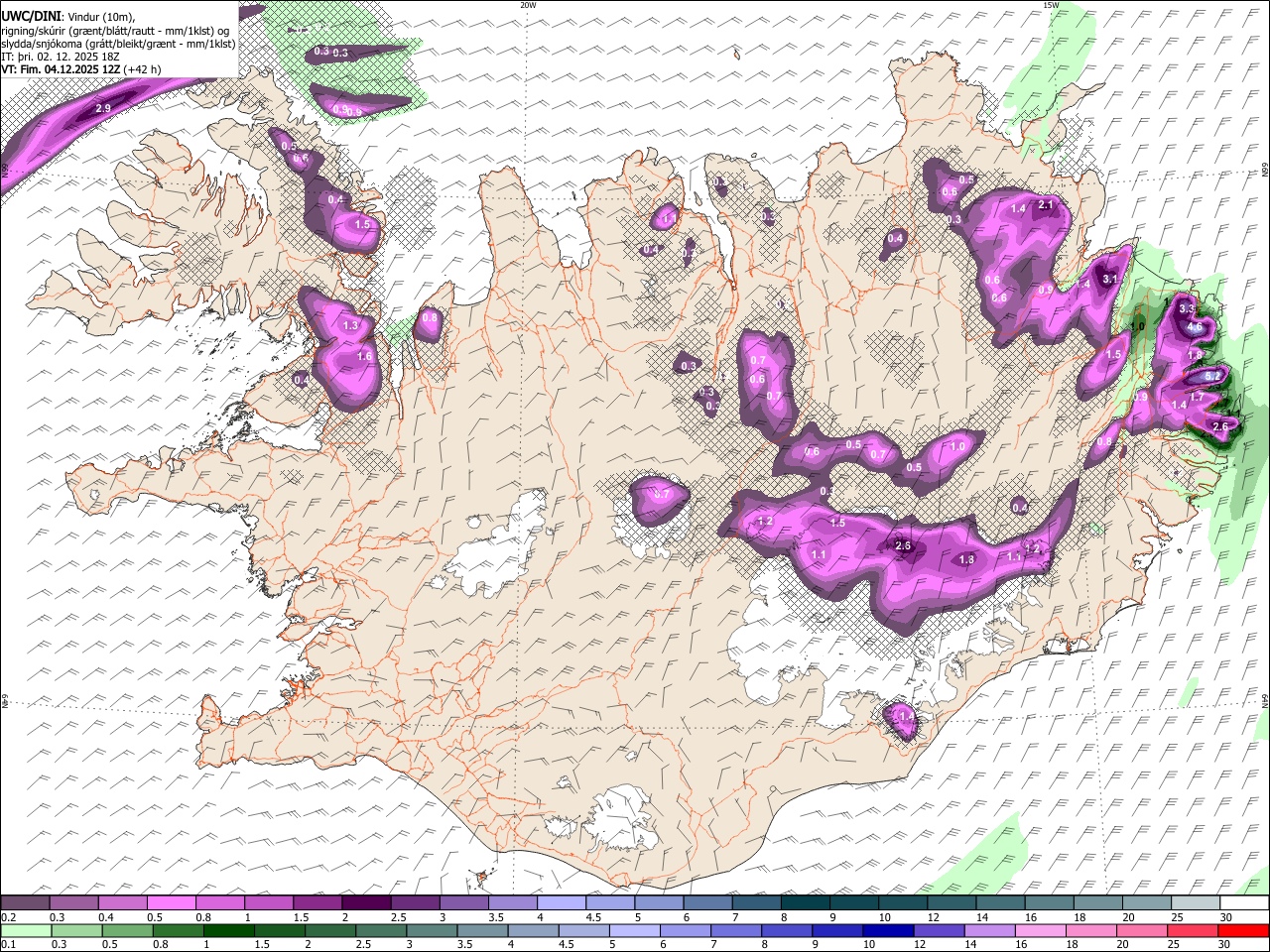Click the 2.9 snowfall value offshore northwest
1270x952 pixels.
click(x=102, y=108)
